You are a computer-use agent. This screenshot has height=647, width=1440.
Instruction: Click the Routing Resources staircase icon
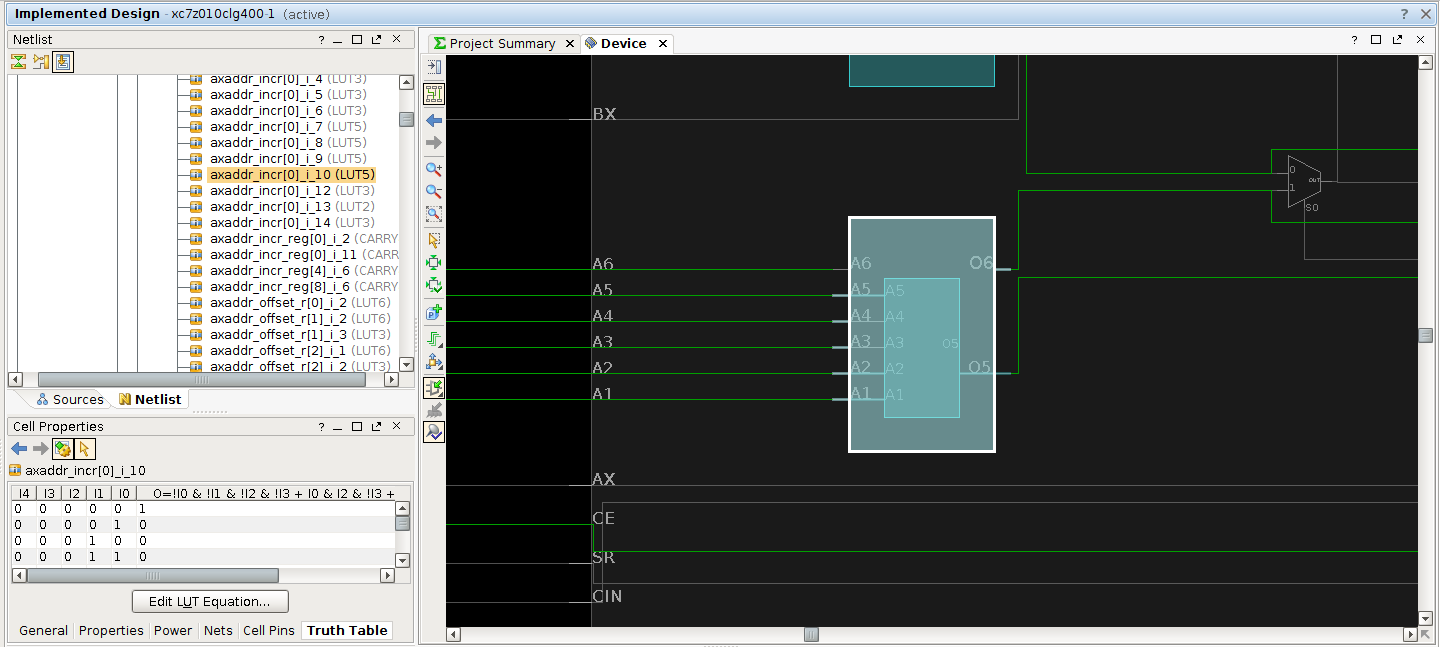point(434,338)
